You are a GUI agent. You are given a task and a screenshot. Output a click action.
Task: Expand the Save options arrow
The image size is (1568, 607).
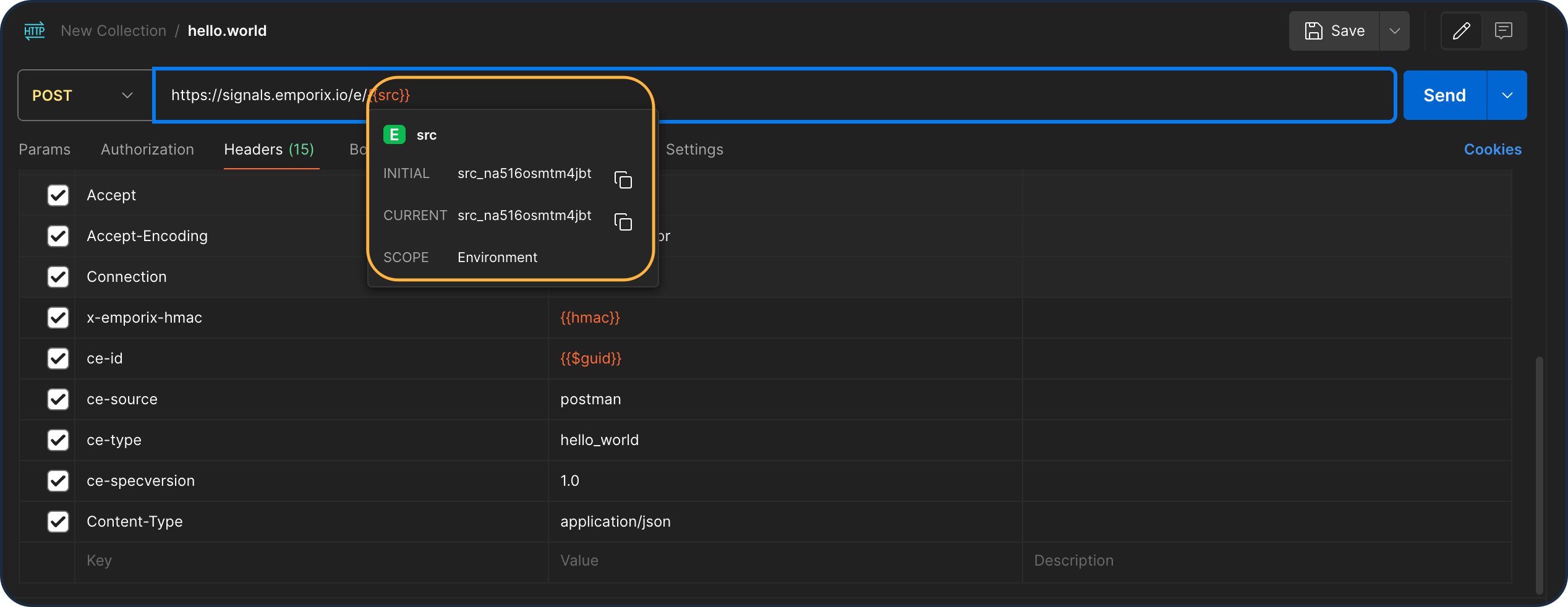click(1394, 31)
